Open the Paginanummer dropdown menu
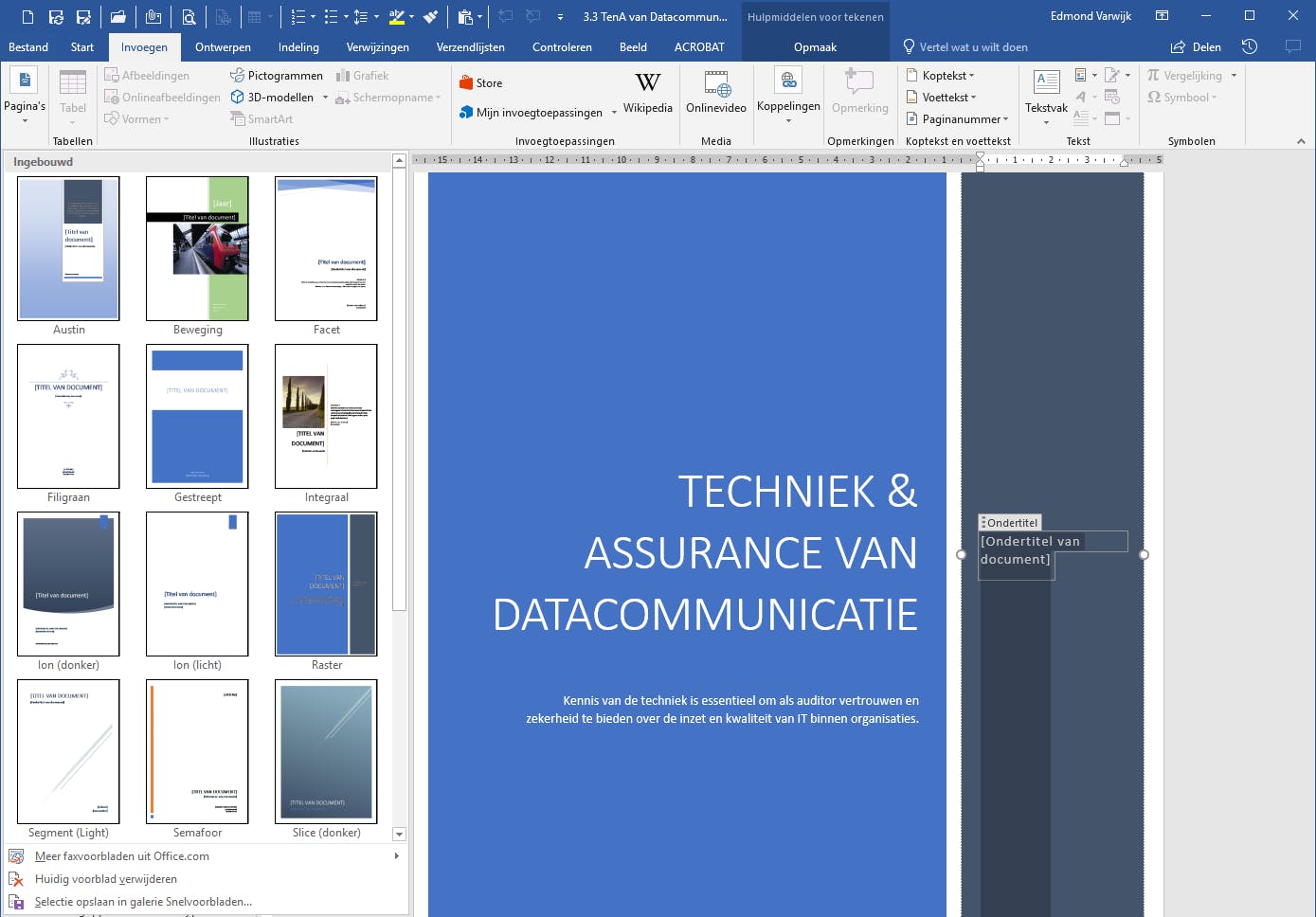The height and width of the screenshot is (917, 1316). pyautogui.click(x=958, y=119)
